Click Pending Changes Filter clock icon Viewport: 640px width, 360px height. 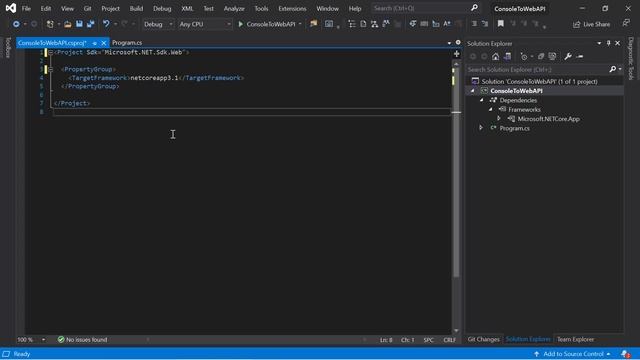pyautogui.click(x=524, y=57)
